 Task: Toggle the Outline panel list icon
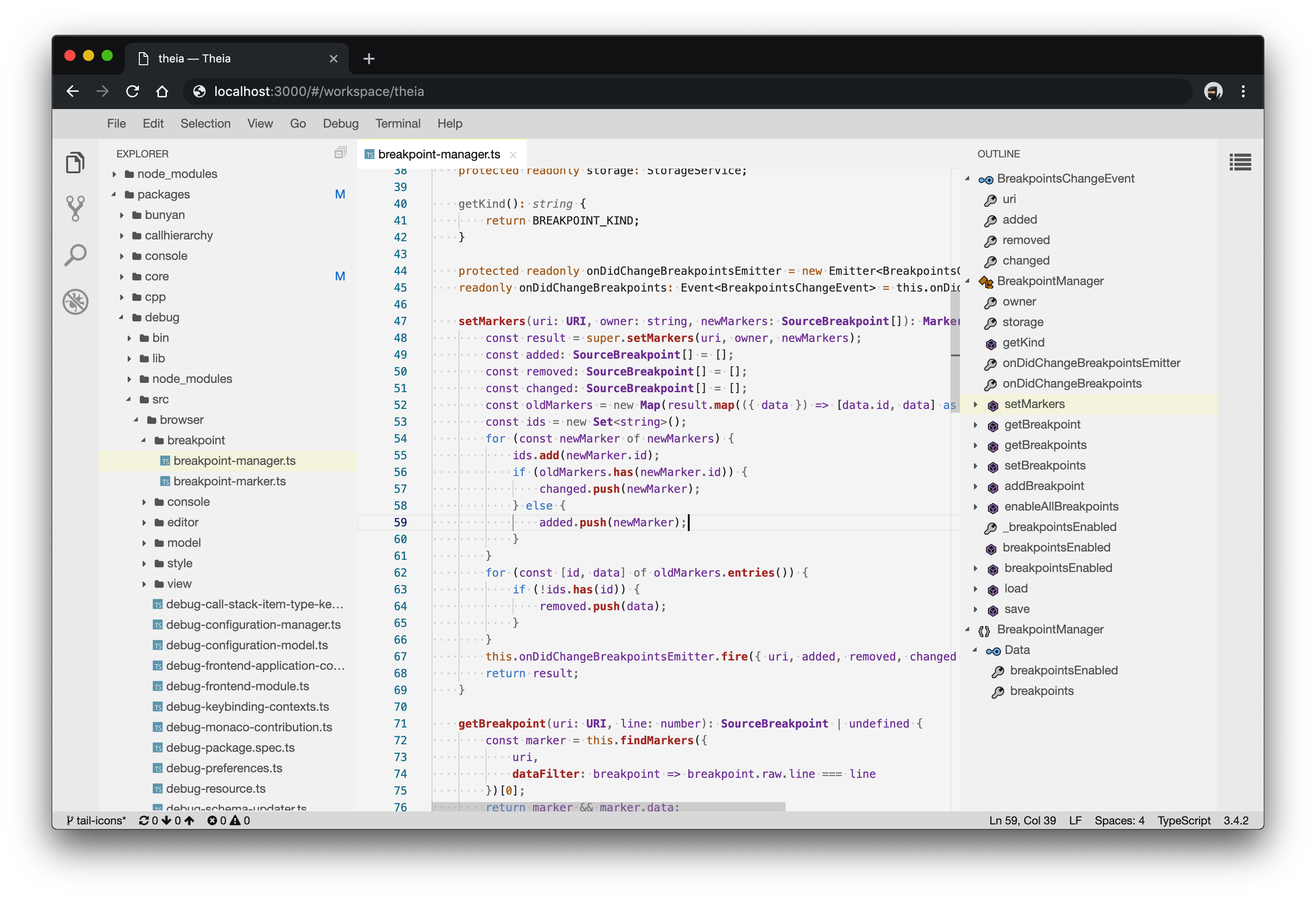pyautogui.click(x=1240, y=163)
